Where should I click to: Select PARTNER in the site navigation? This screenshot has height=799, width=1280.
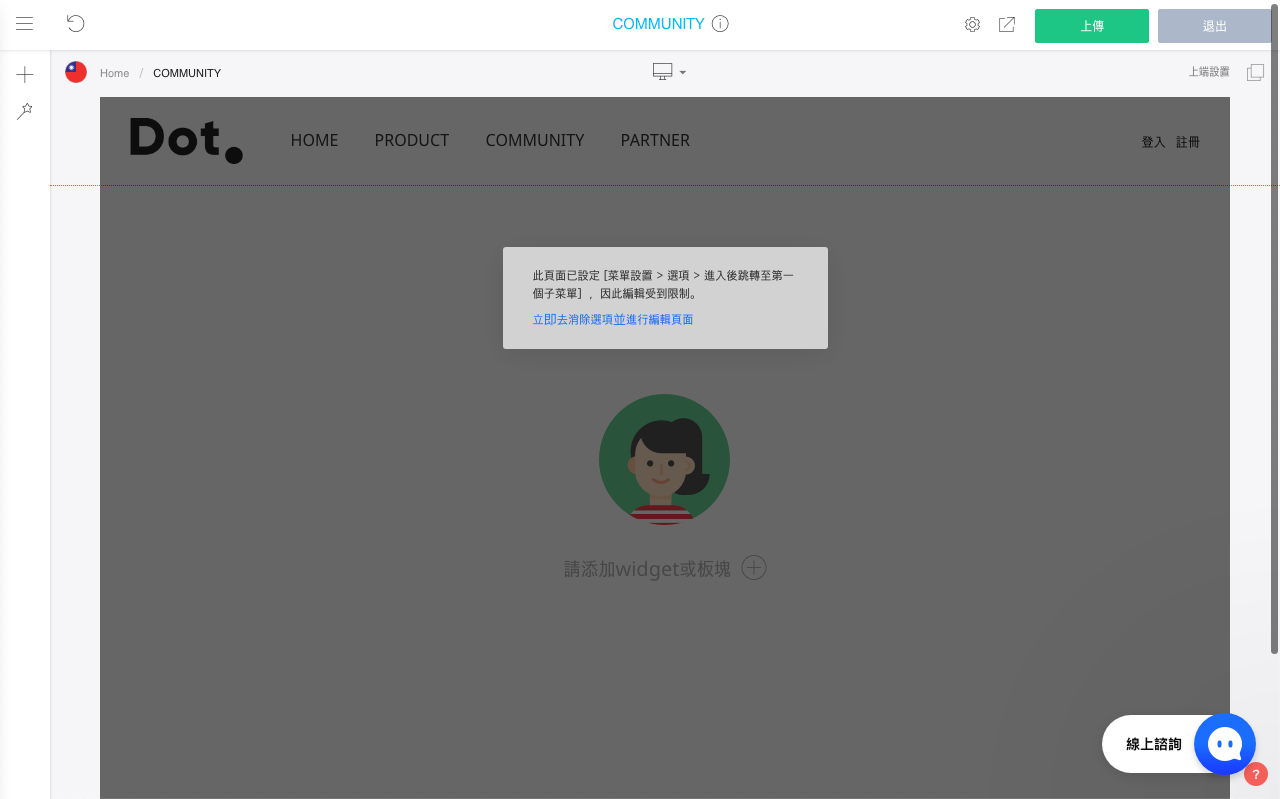(x=655, y=140)
